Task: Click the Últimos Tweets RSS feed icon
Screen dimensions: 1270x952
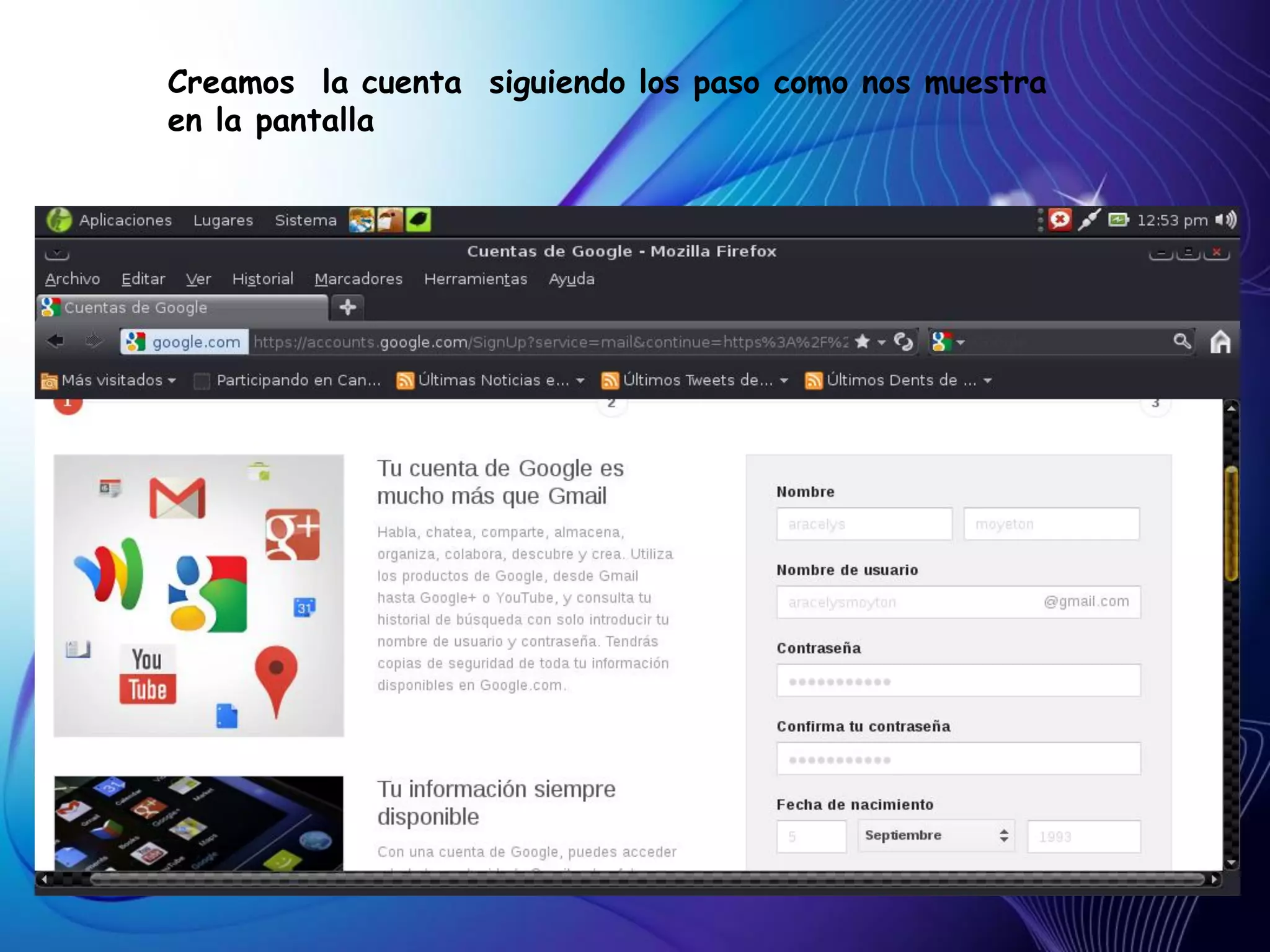Action: click(610, 381)
